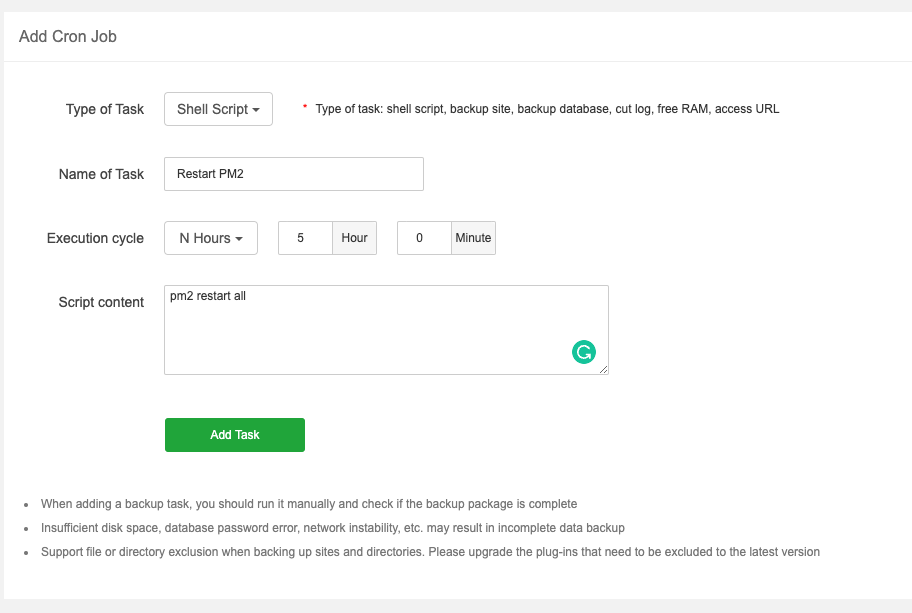Click the Add Cron Job panel title

pos(68,37)
